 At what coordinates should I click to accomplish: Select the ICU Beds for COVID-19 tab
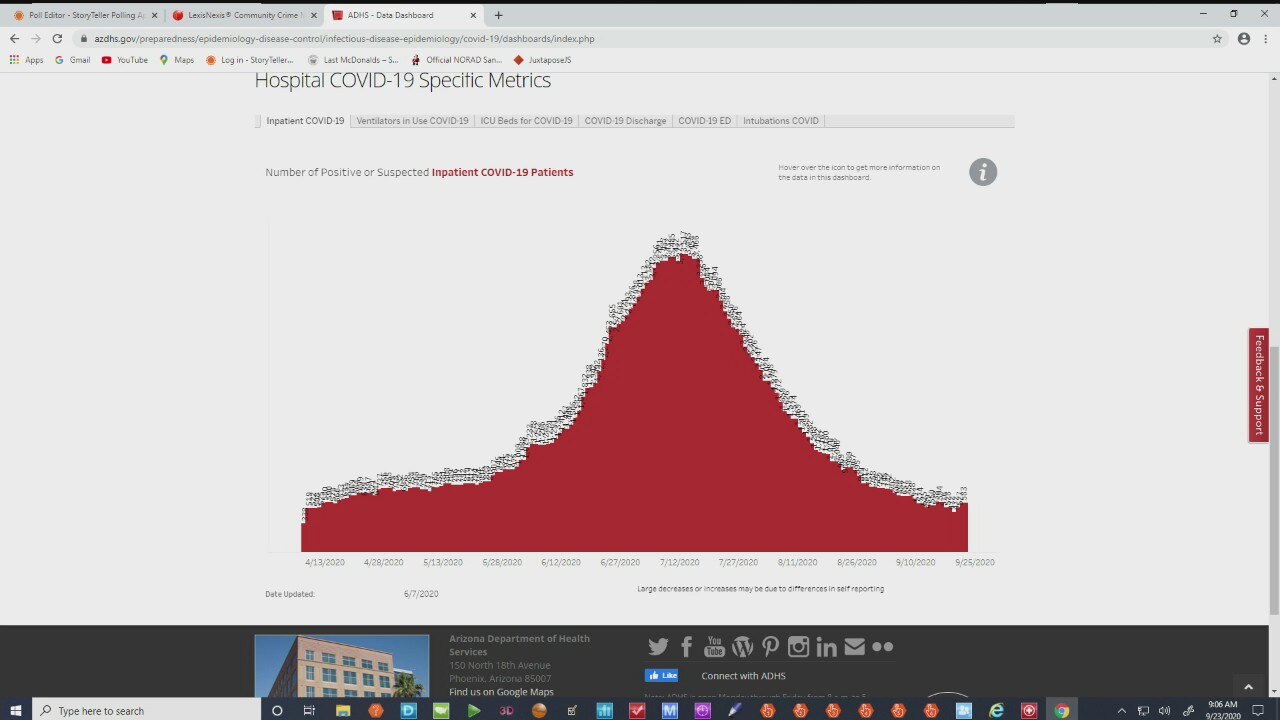[526, 121]
